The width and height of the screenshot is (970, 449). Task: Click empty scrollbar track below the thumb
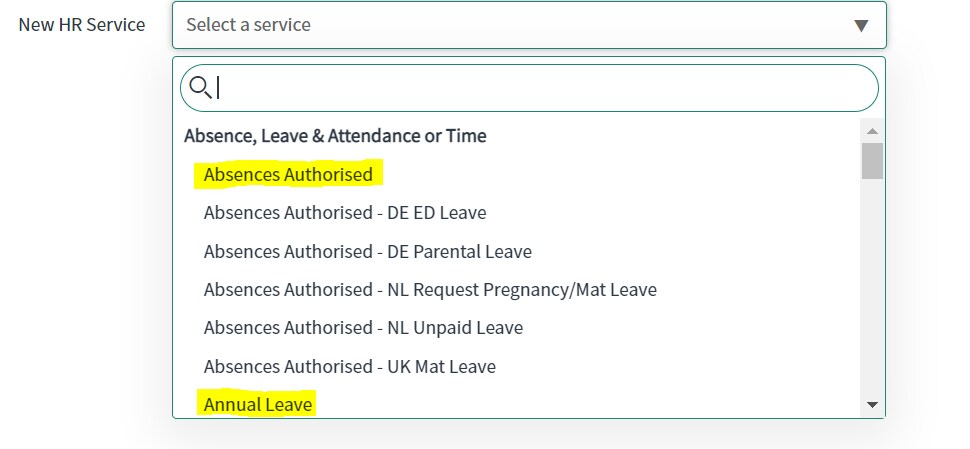point(872,288)
